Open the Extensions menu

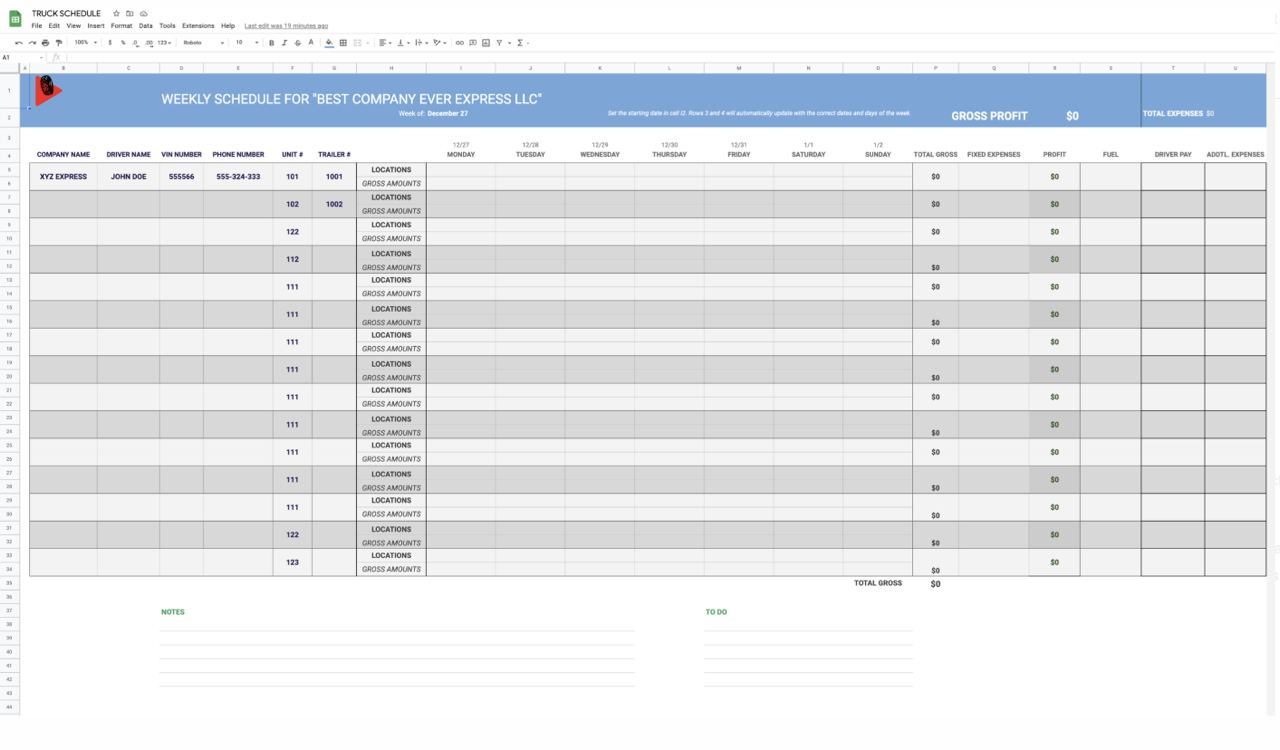(198, 26)
